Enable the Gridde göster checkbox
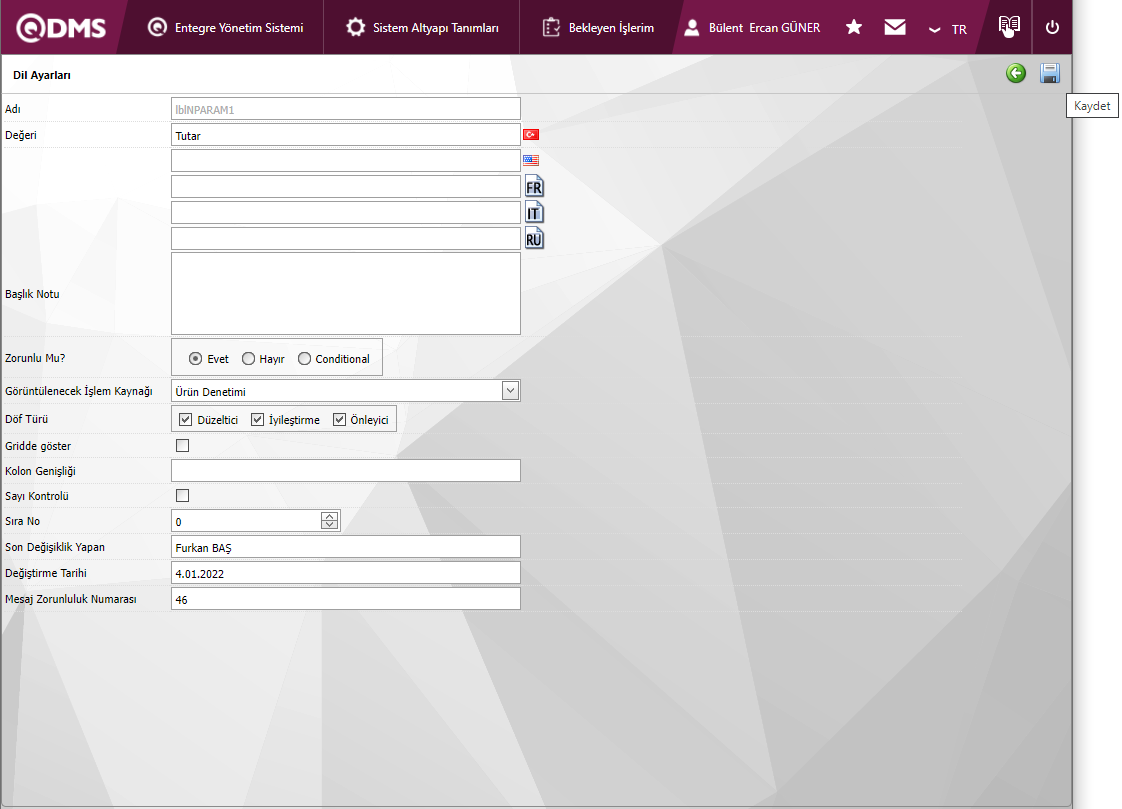1122x809 pixels. point(182,446)
